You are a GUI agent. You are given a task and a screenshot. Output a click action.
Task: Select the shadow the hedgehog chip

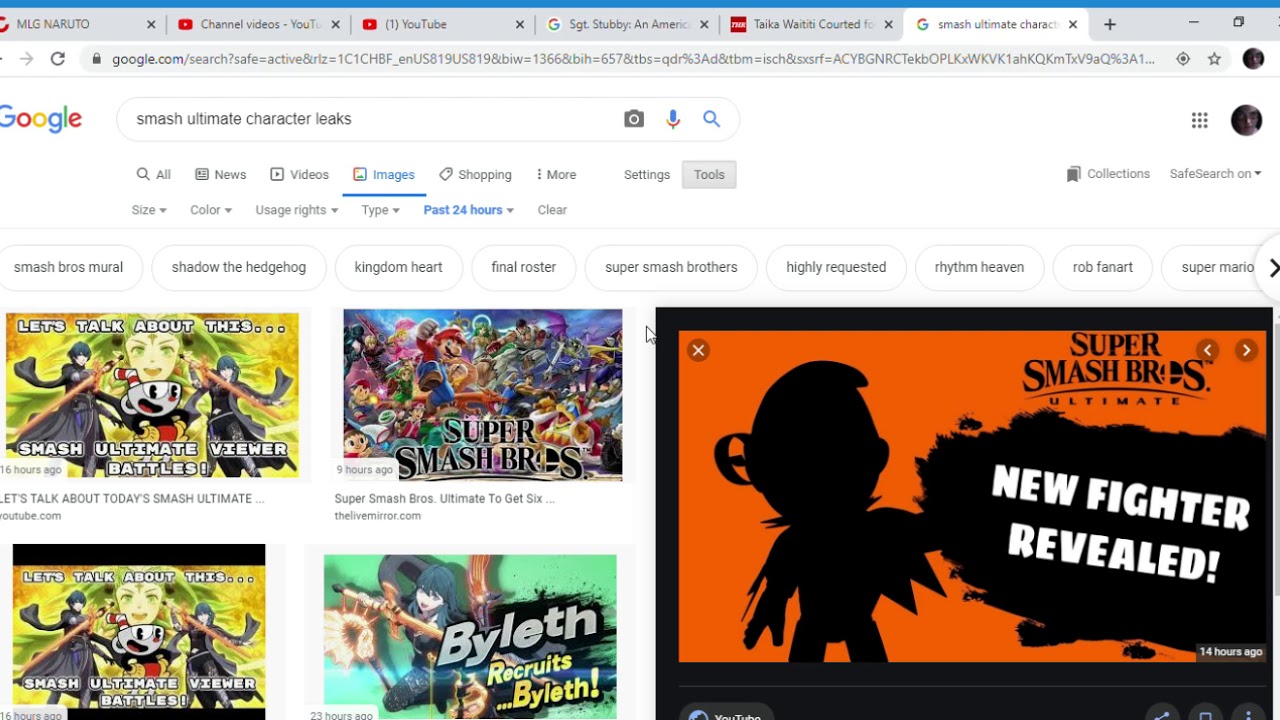[239, 267]
